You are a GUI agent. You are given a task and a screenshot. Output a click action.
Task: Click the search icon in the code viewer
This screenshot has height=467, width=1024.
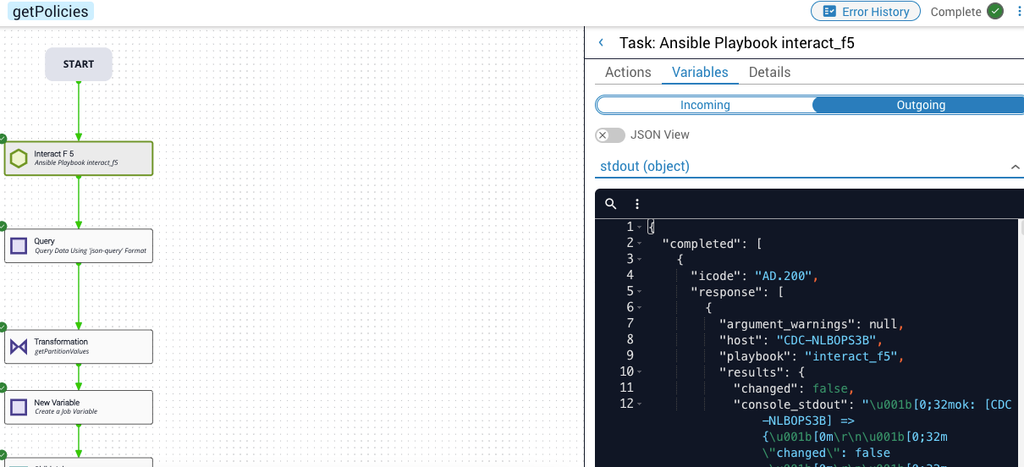click(611, 203)
